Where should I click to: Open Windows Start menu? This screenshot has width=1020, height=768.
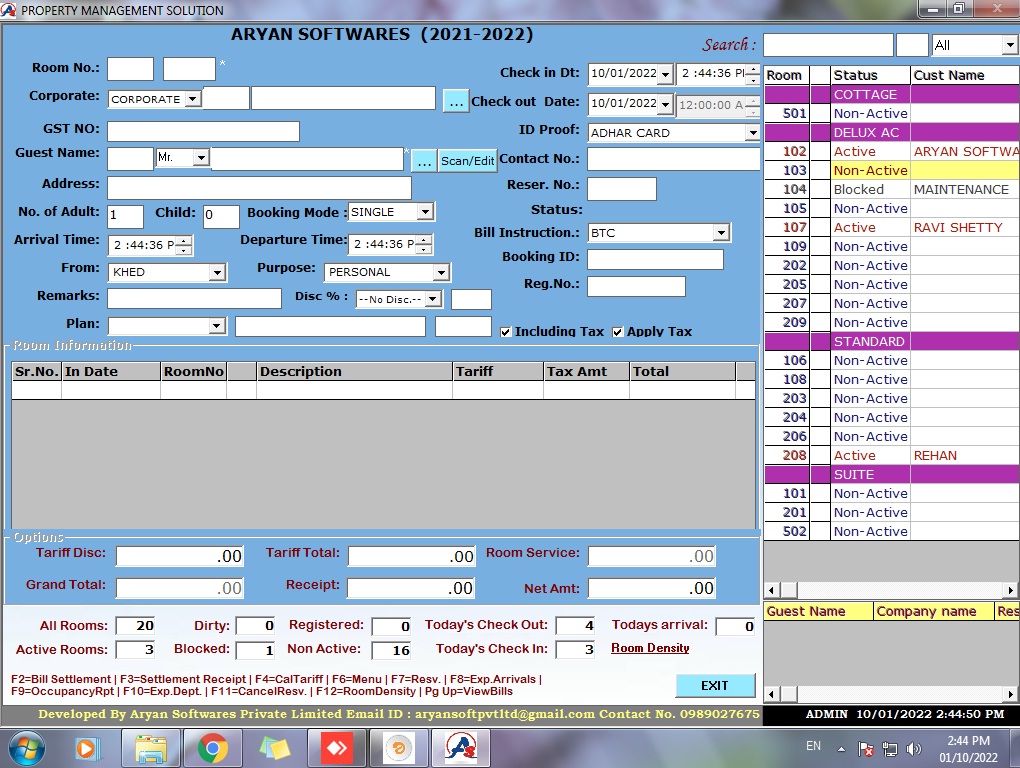(27, 748)
